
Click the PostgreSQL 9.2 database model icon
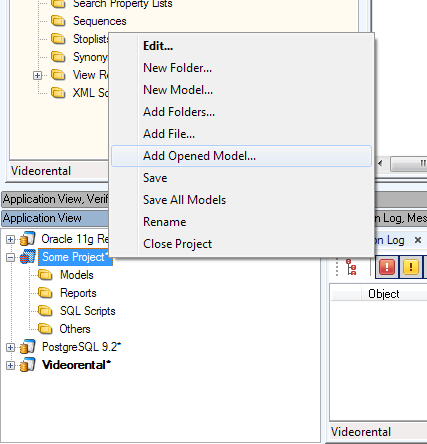point(28,347)
